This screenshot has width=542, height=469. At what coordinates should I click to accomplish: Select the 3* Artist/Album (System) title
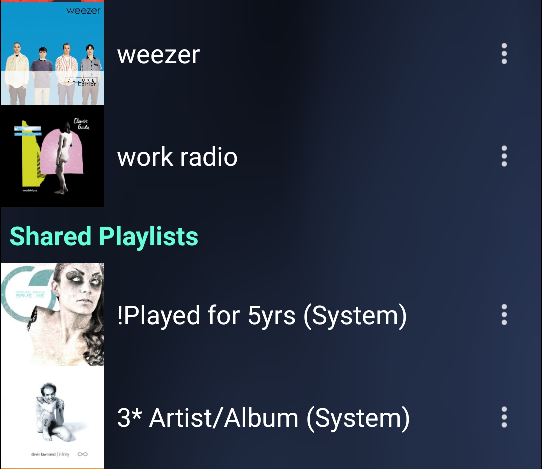click(x=263, y=418)
